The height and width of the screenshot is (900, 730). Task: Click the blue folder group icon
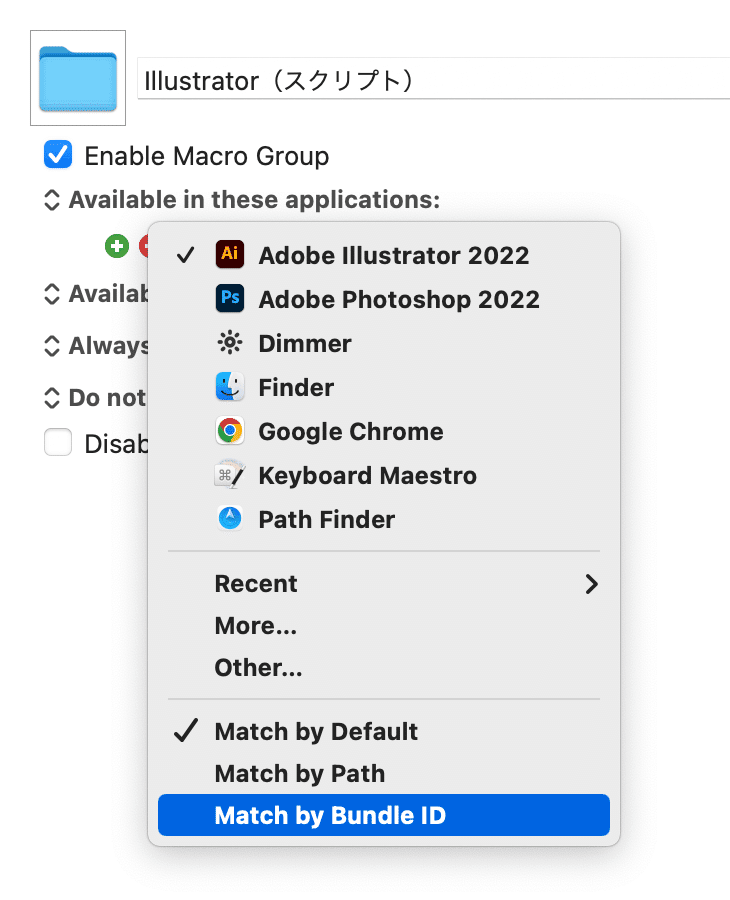point(78,78)
